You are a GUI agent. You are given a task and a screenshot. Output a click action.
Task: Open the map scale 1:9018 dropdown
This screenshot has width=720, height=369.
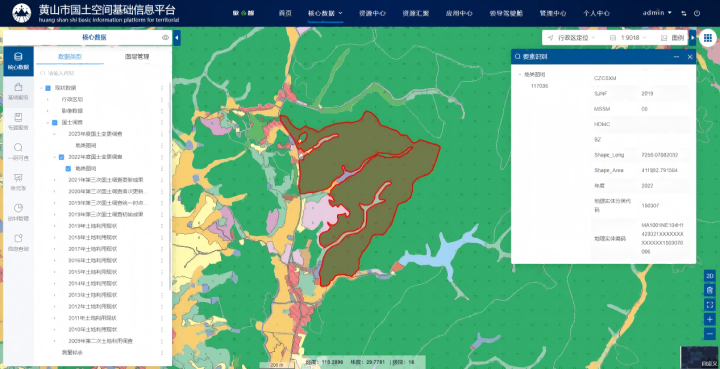[x=629, y=38]
